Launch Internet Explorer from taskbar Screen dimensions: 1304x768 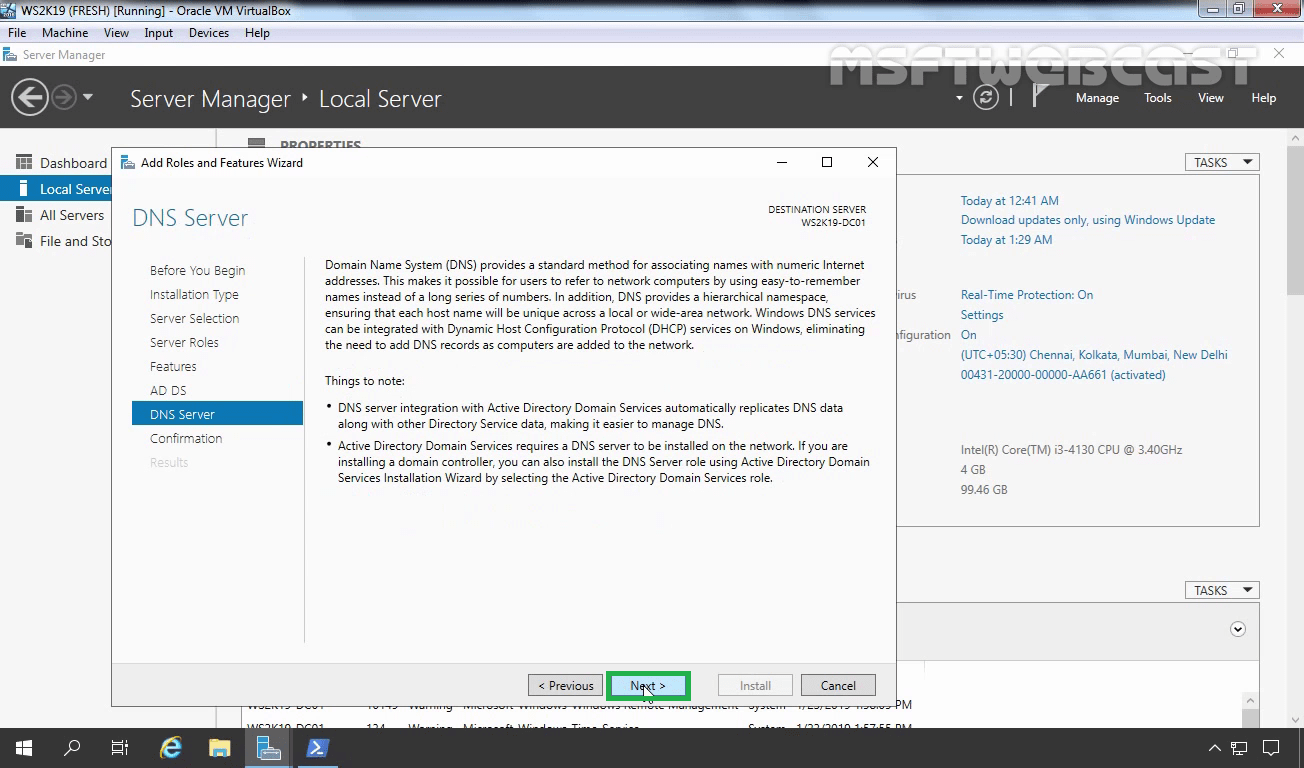coord(171,748)
